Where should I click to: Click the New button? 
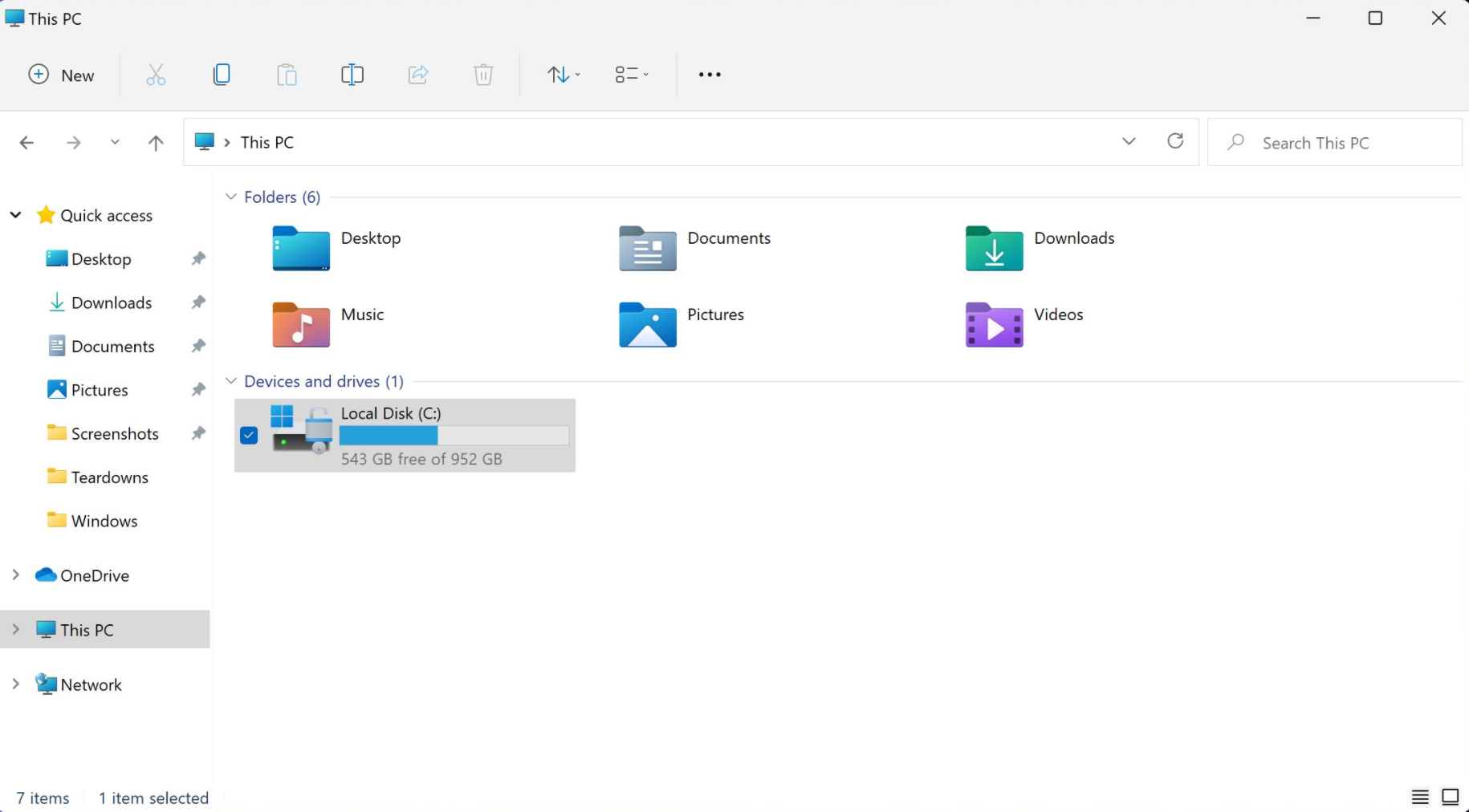[x=62, y=75]
